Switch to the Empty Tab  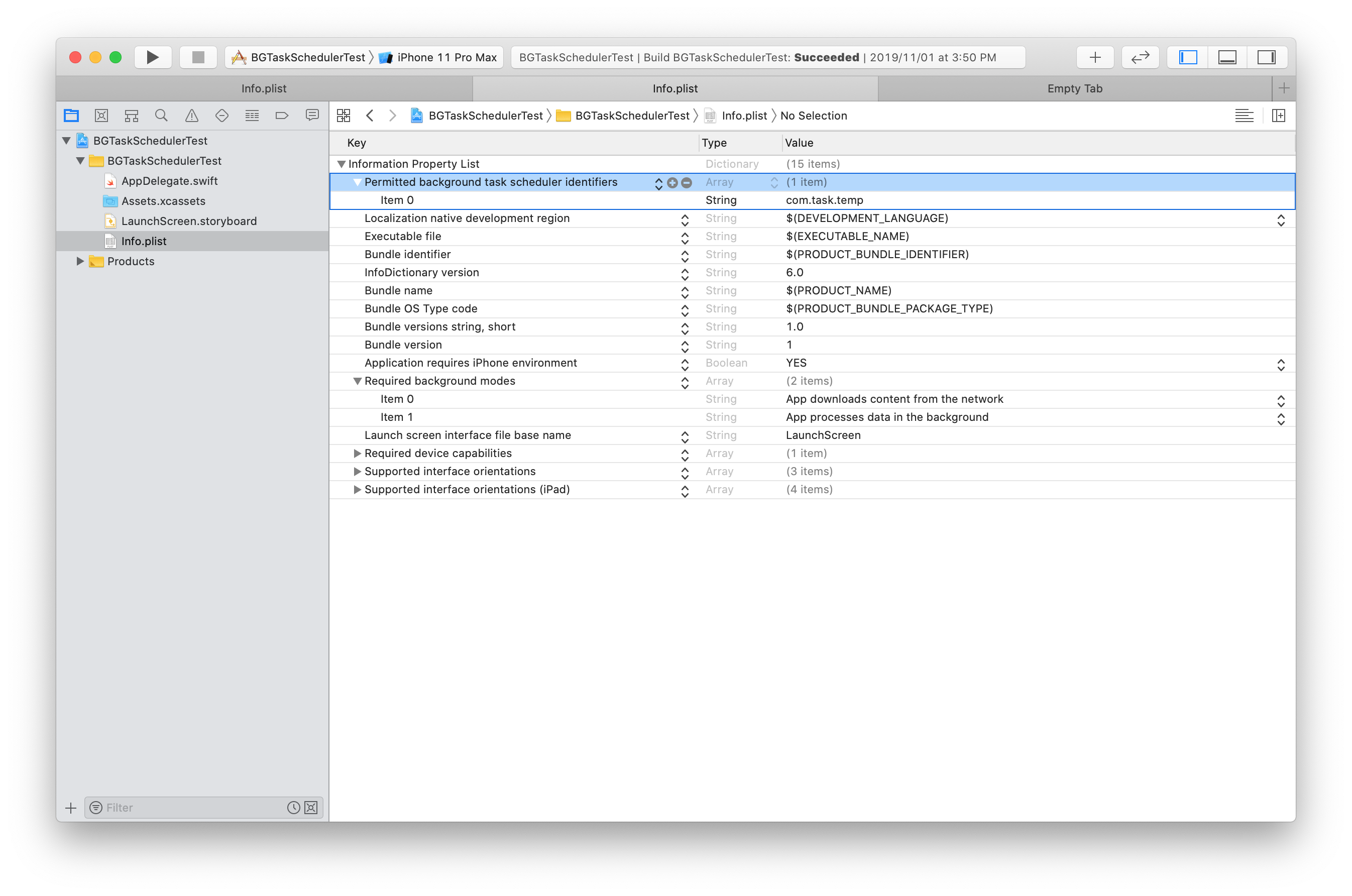(1074, 88)
